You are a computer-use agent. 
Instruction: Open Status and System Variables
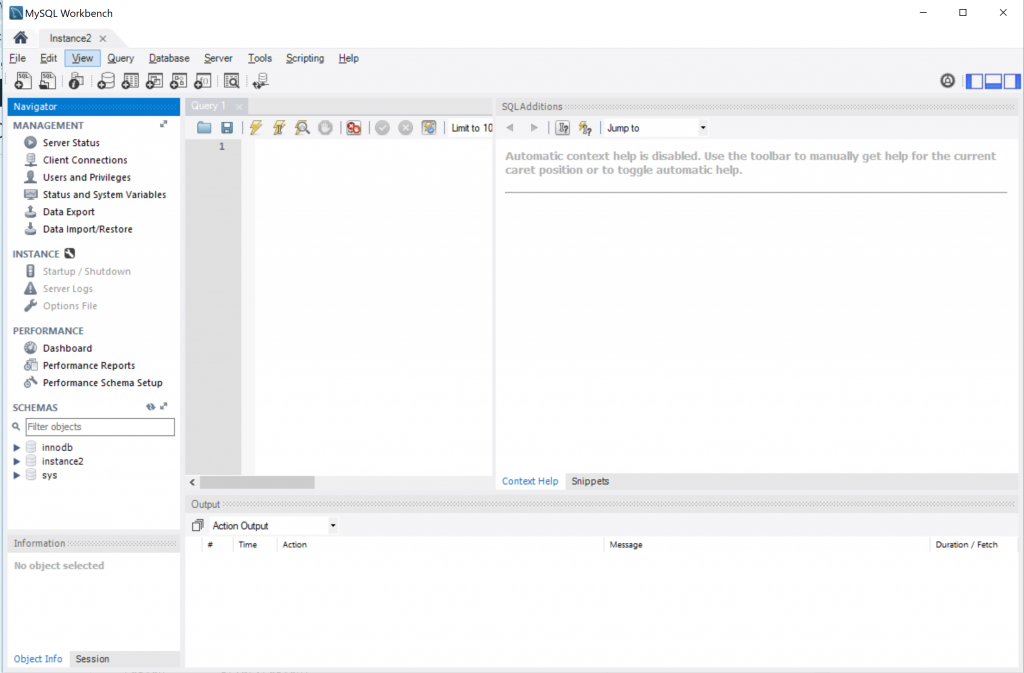pyautogui.click(x=104, y=195)
